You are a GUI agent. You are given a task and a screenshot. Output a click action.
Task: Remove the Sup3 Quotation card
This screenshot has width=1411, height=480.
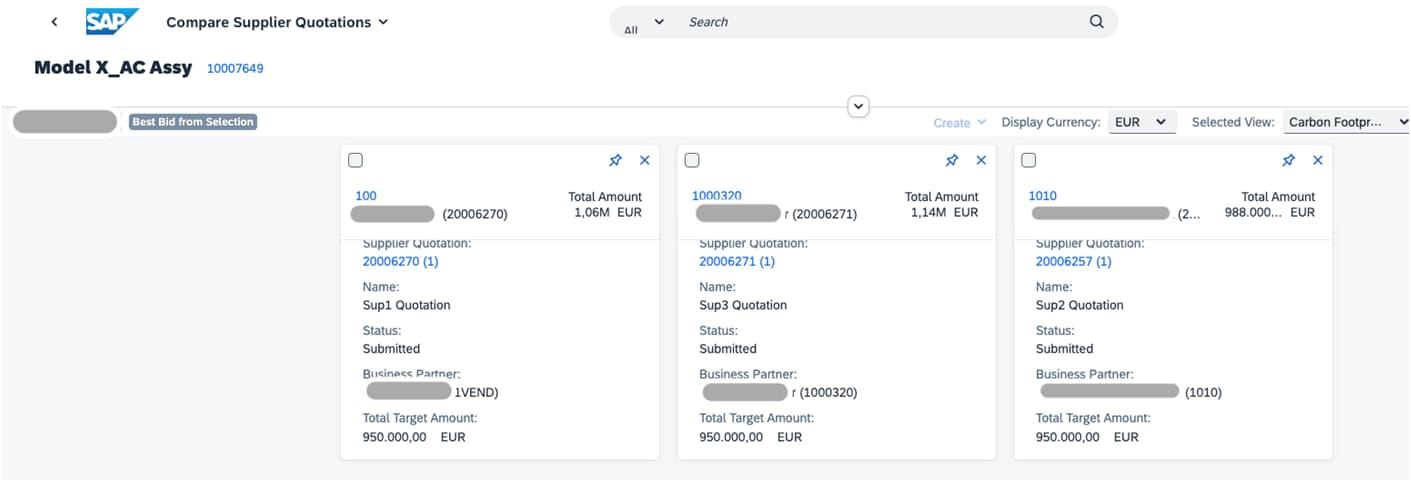coord(981,160)
